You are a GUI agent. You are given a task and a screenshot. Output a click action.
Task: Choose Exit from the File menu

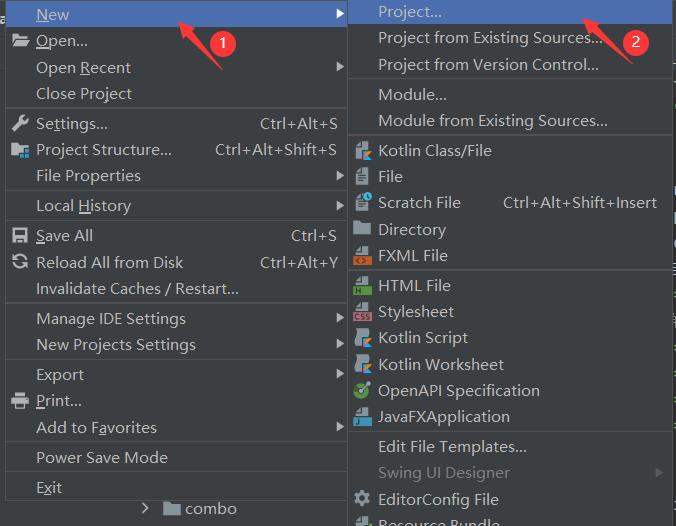[x=176, y=488]
